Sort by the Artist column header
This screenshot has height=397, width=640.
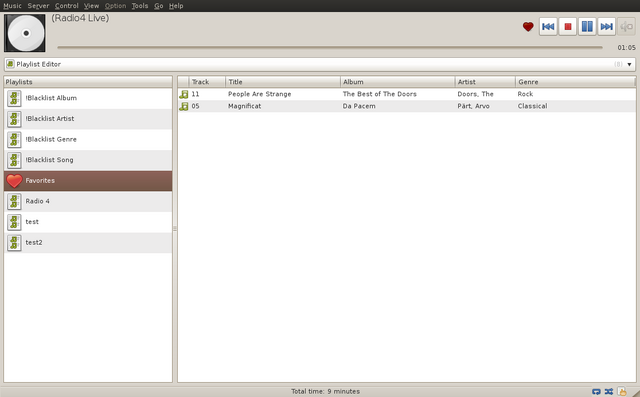pyautogui.click(x=485, y=82)
